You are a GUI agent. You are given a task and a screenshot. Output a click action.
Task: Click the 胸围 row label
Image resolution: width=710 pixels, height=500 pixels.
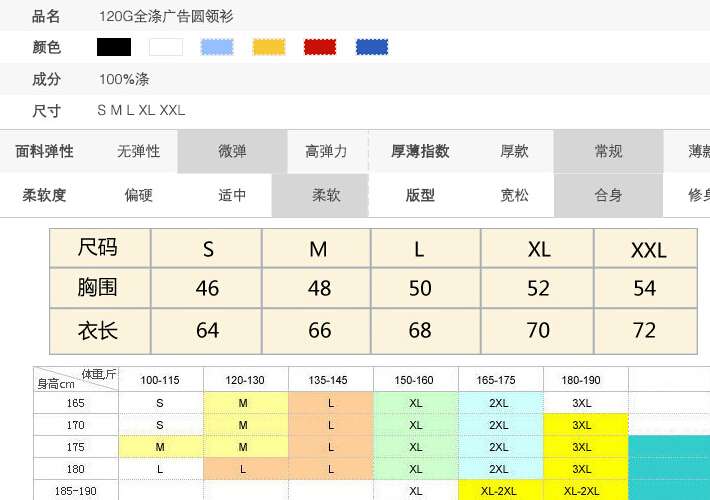tap(99, 288)
